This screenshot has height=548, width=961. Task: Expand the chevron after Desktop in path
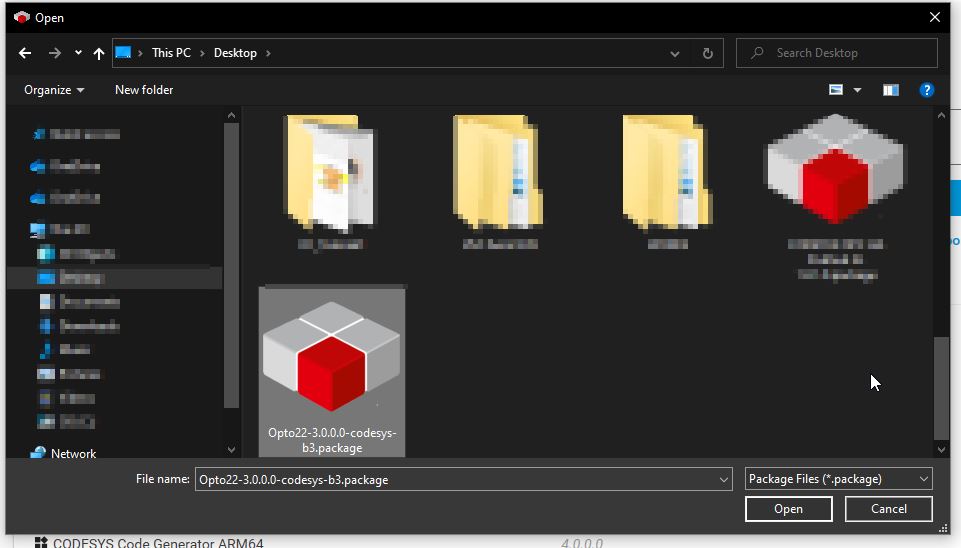268,53
